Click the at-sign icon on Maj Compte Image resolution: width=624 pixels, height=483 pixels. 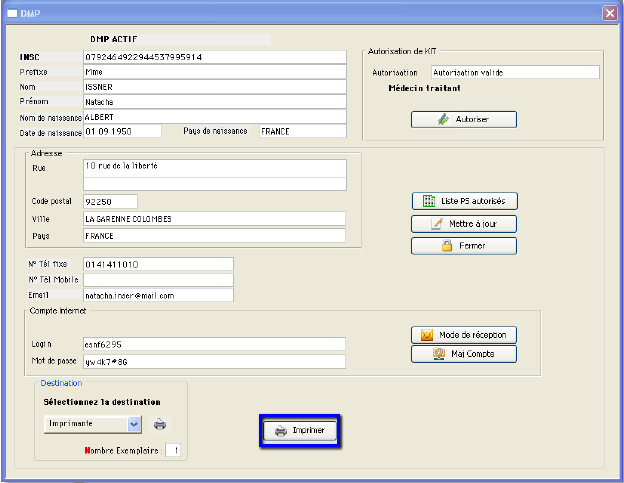(439, 354)
